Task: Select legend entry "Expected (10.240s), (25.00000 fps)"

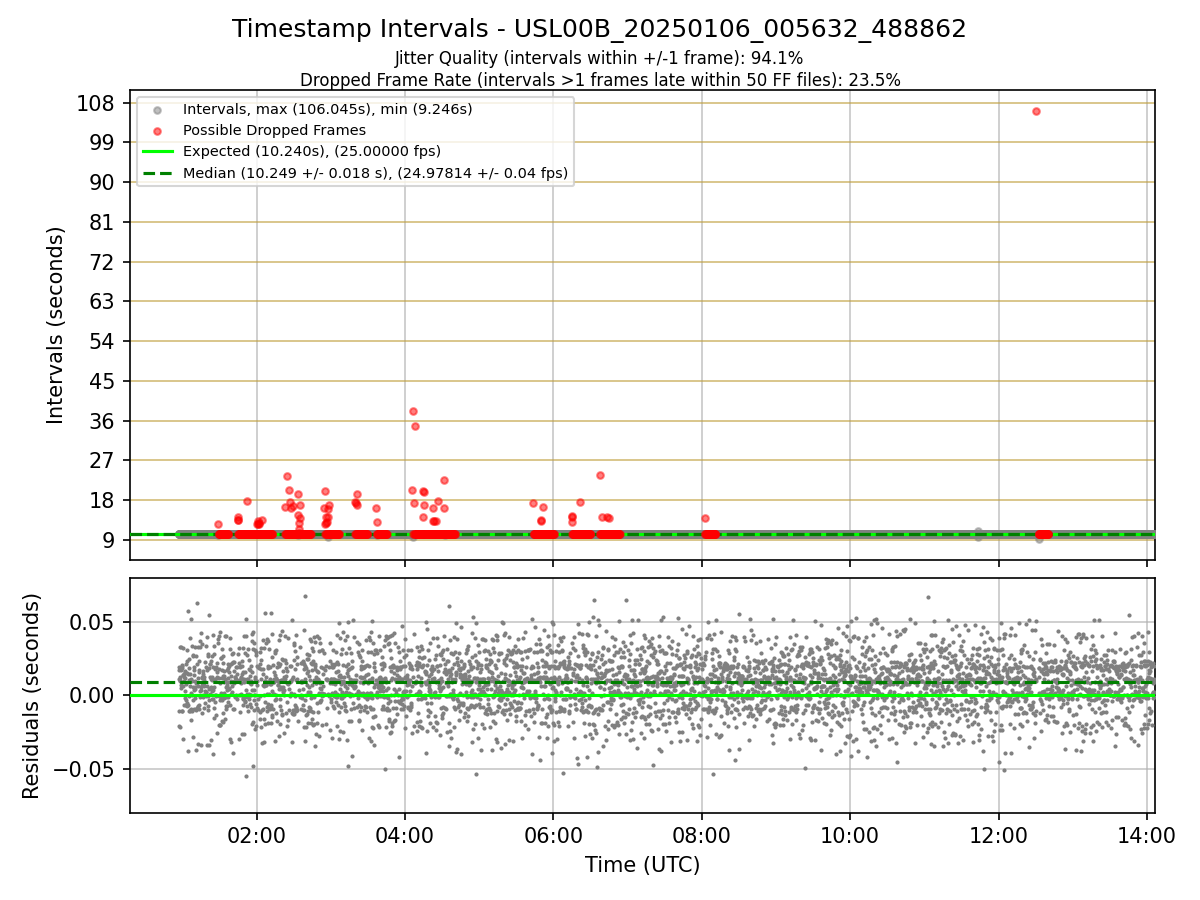Action: (x=312, y=152)
